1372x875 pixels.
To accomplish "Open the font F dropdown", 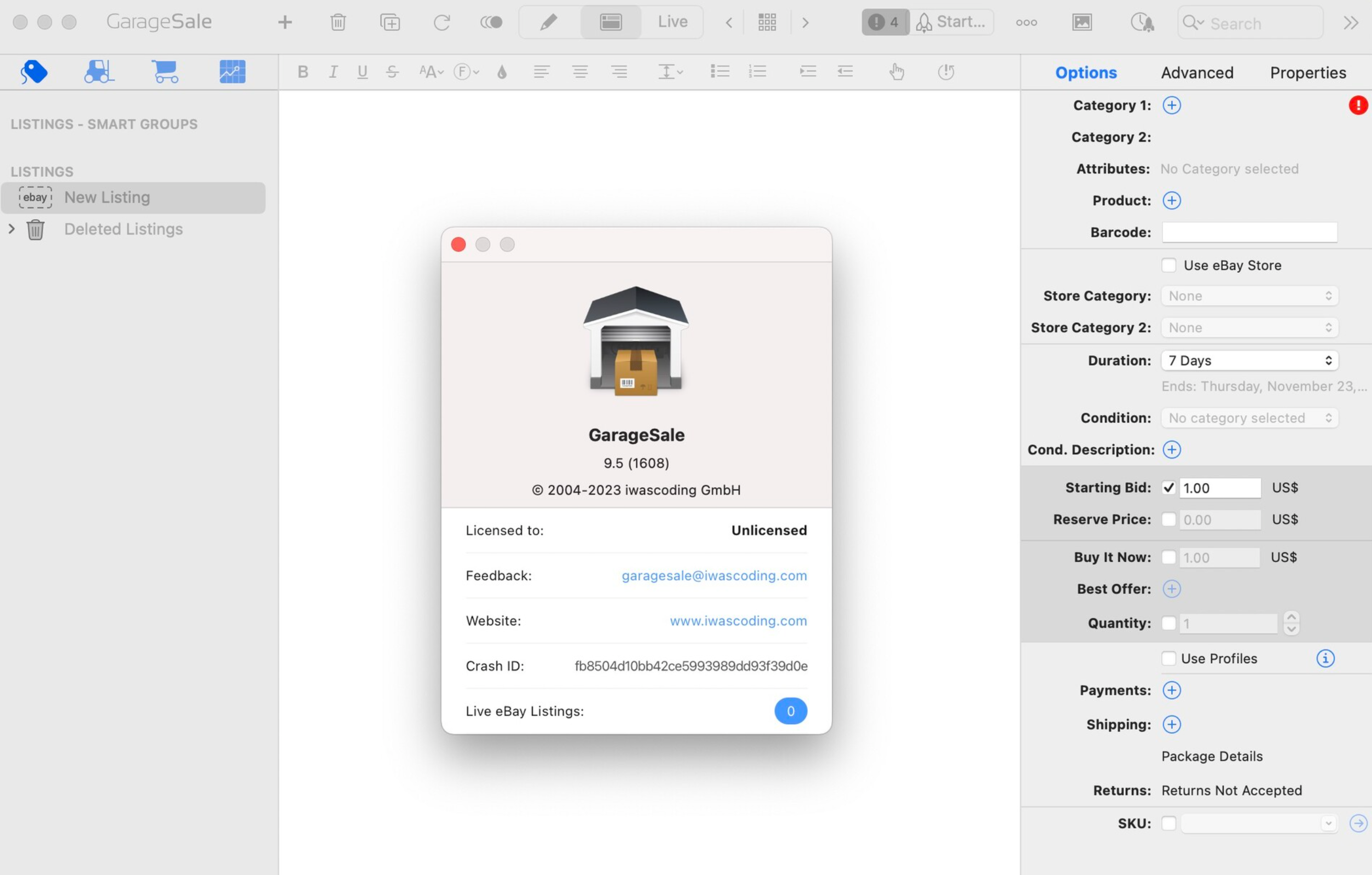I will (x=466, y=72).
